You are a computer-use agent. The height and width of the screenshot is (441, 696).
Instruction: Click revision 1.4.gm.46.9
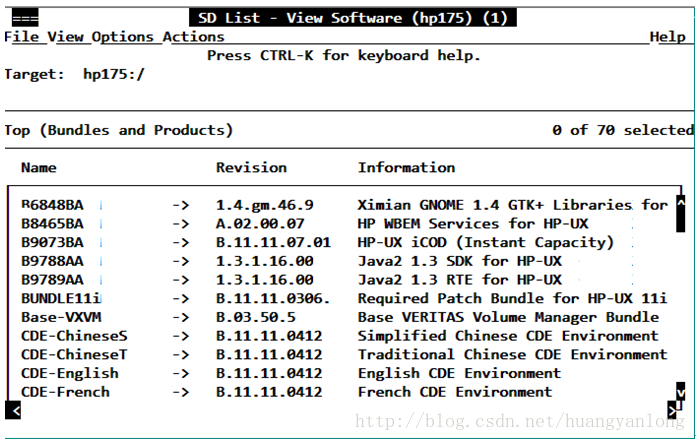point(265,205)
